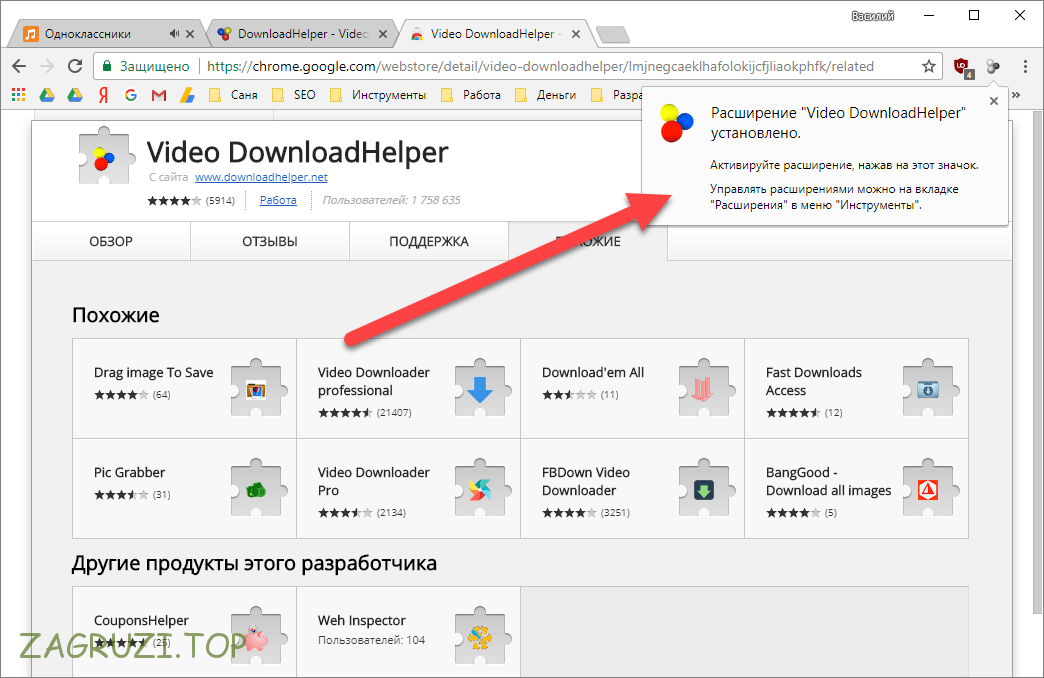Click the Drag image To Save extension icon

(x=258, y=390)
